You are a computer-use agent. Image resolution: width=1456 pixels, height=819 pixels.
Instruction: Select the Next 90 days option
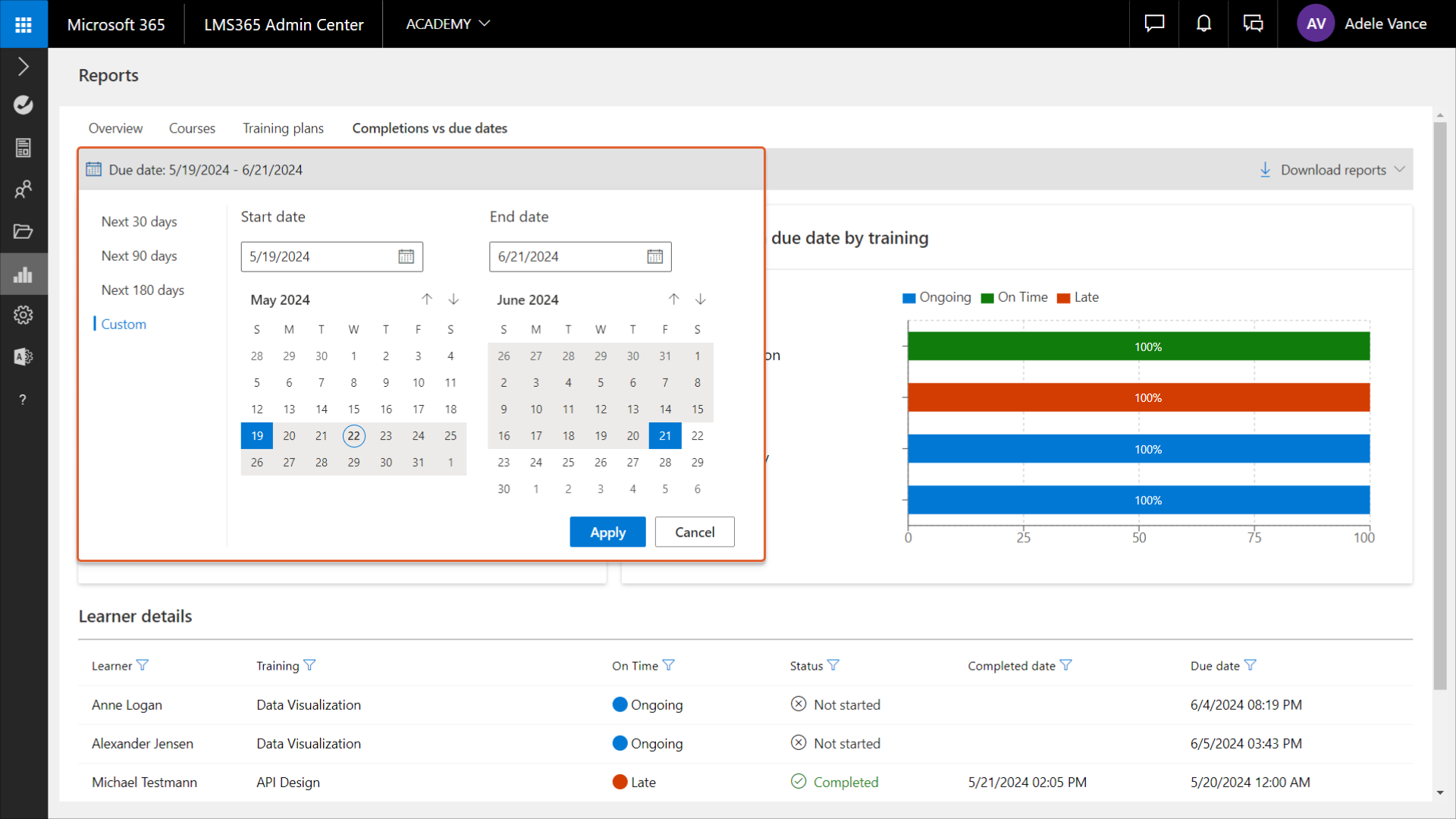click(140, 256)
